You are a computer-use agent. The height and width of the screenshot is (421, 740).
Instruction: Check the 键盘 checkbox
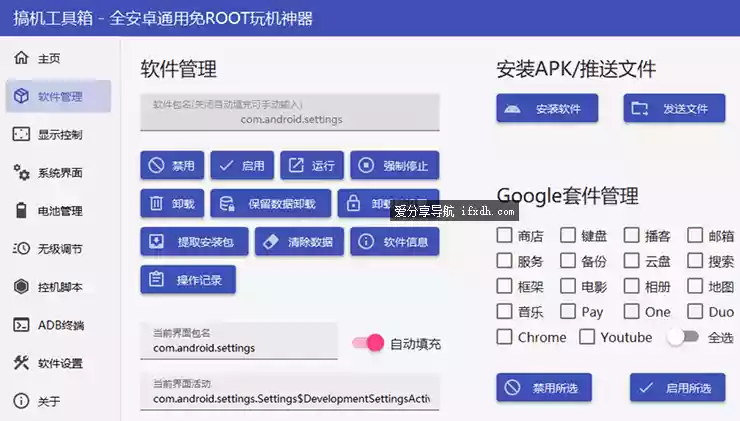click(x=568, y=235)
